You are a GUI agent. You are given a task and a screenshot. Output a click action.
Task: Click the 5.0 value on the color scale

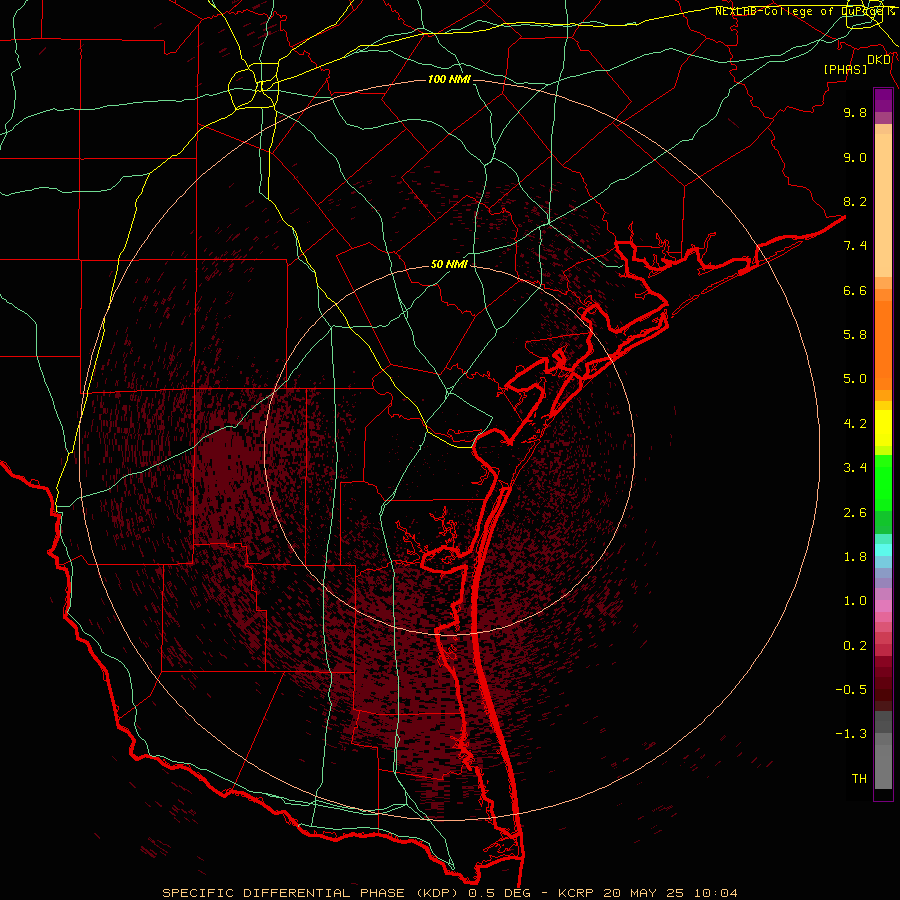point(855,379)
